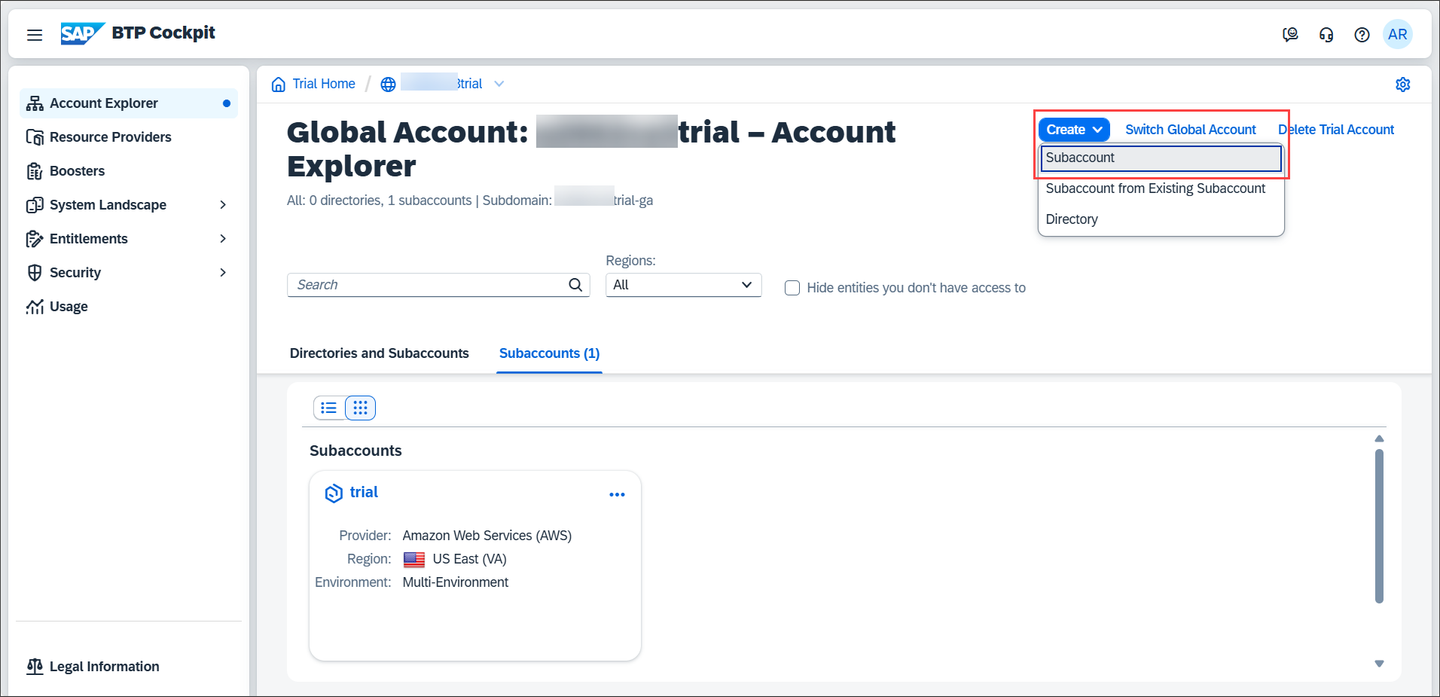Open the AR user profile avatar
Viewport: 1440px width, 697px height.
coord(1398,34)
